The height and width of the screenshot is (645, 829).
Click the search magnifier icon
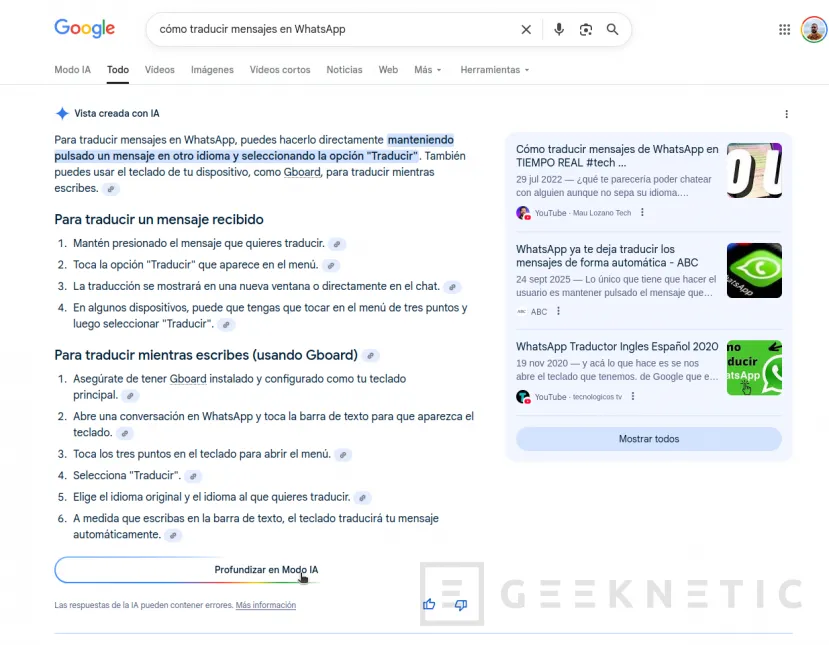coord(613,29)
